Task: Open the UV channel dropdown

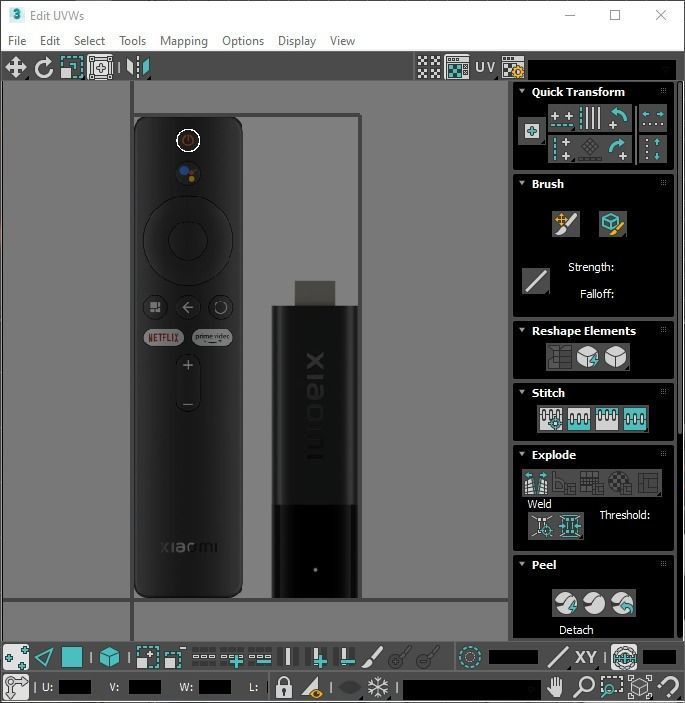Action: point(485,67)
